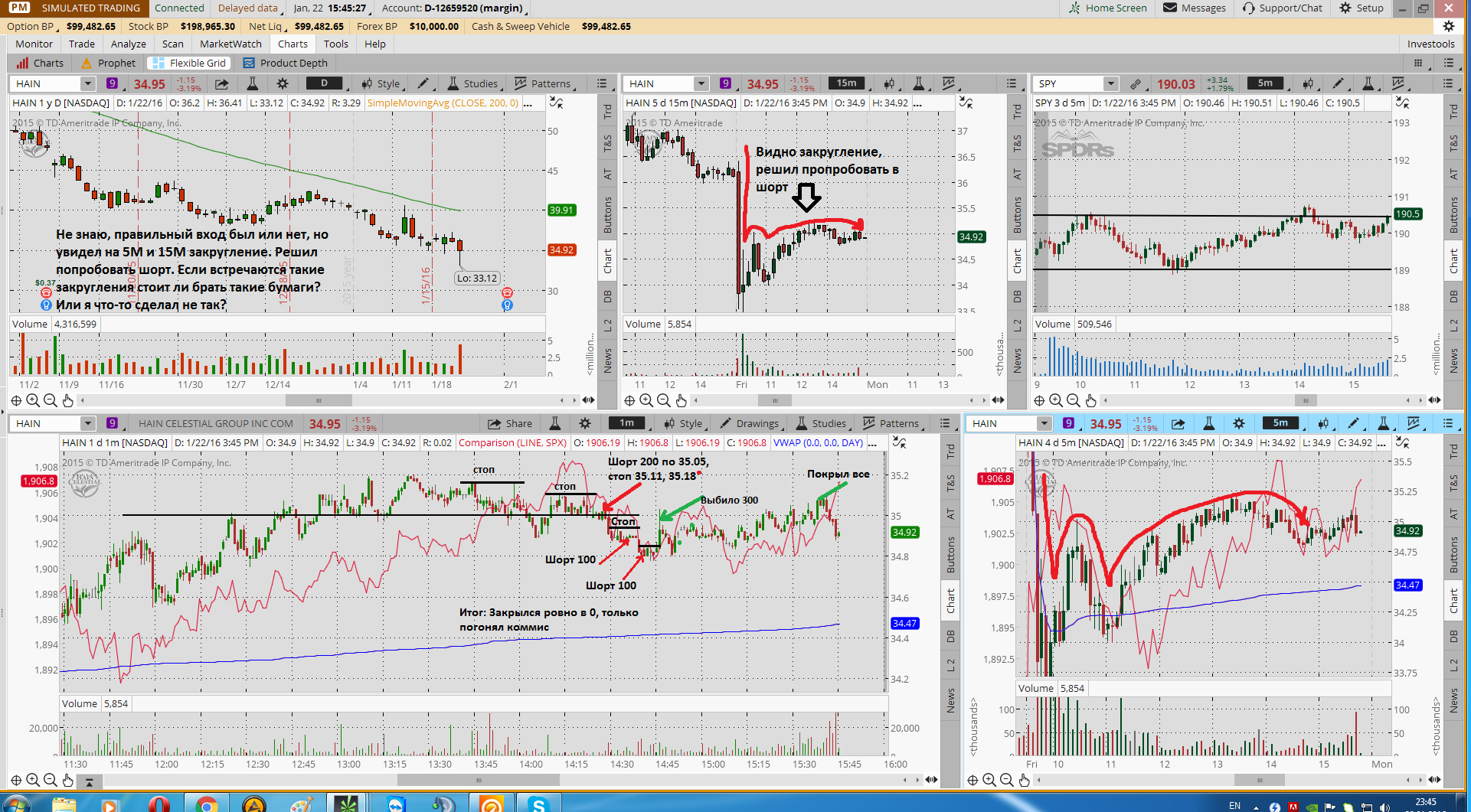Open Style dropdown on HAIN daily chart
This screenshot has width=1471, height=812.
point(381,83)
